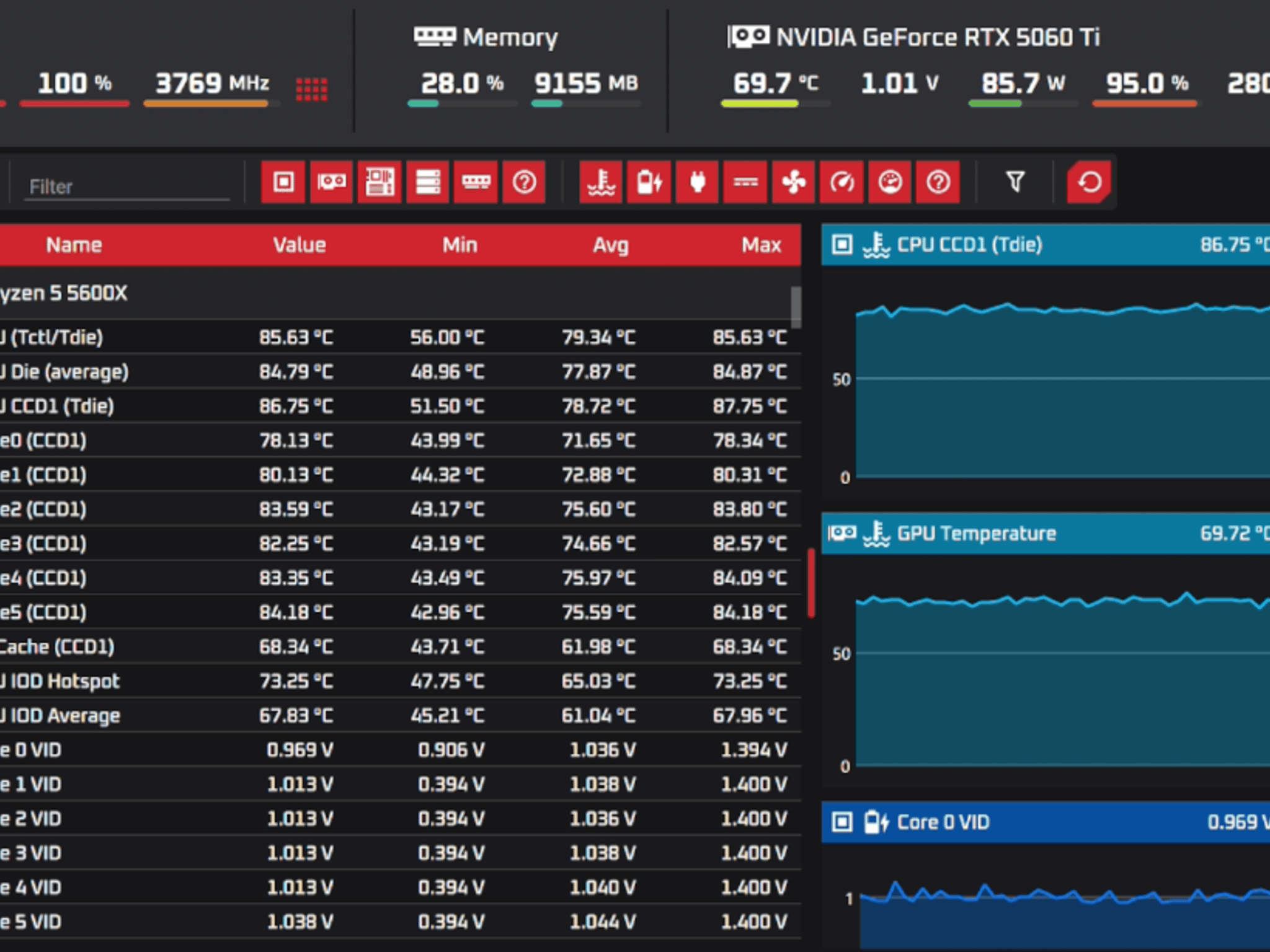Select the 44.32 °C minimum cell

point(447,475)
